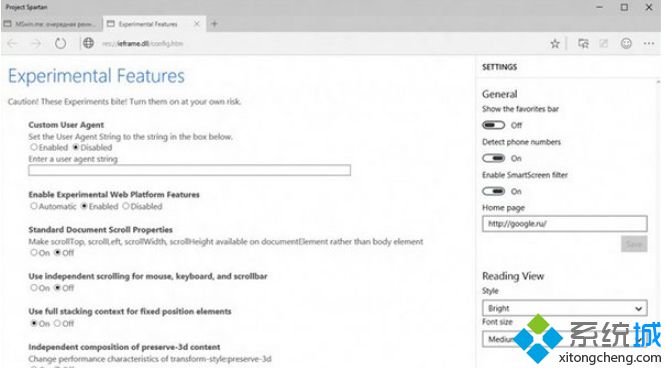Viewport: 666px width, 368px height.
Task: Set Experimental Web Platform Features to Disabled
Action: point(126,206)
